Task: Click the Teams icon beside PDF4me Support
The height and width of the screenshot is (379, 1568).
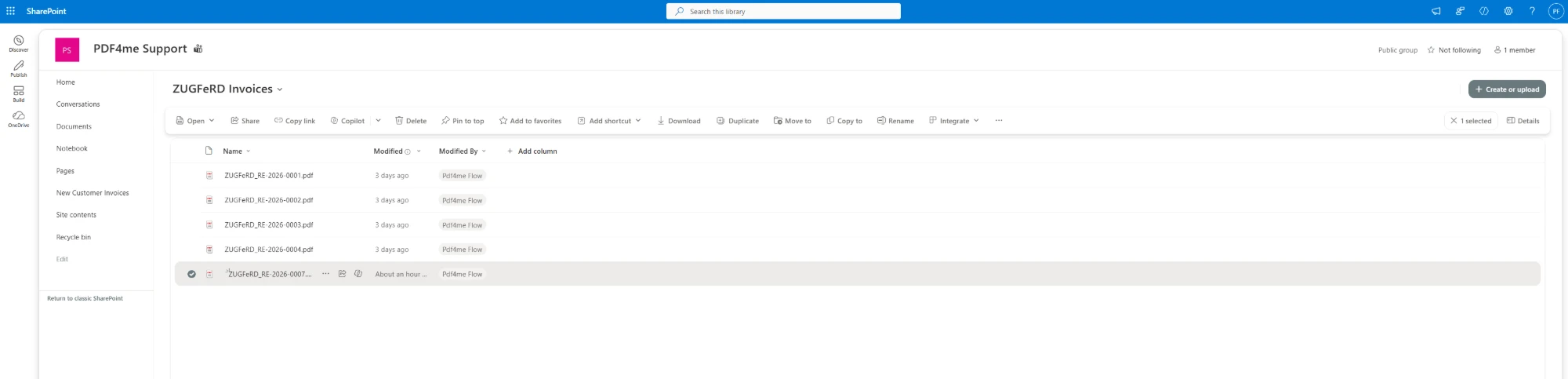Action: pyautogui.click(x=198, y=49)
